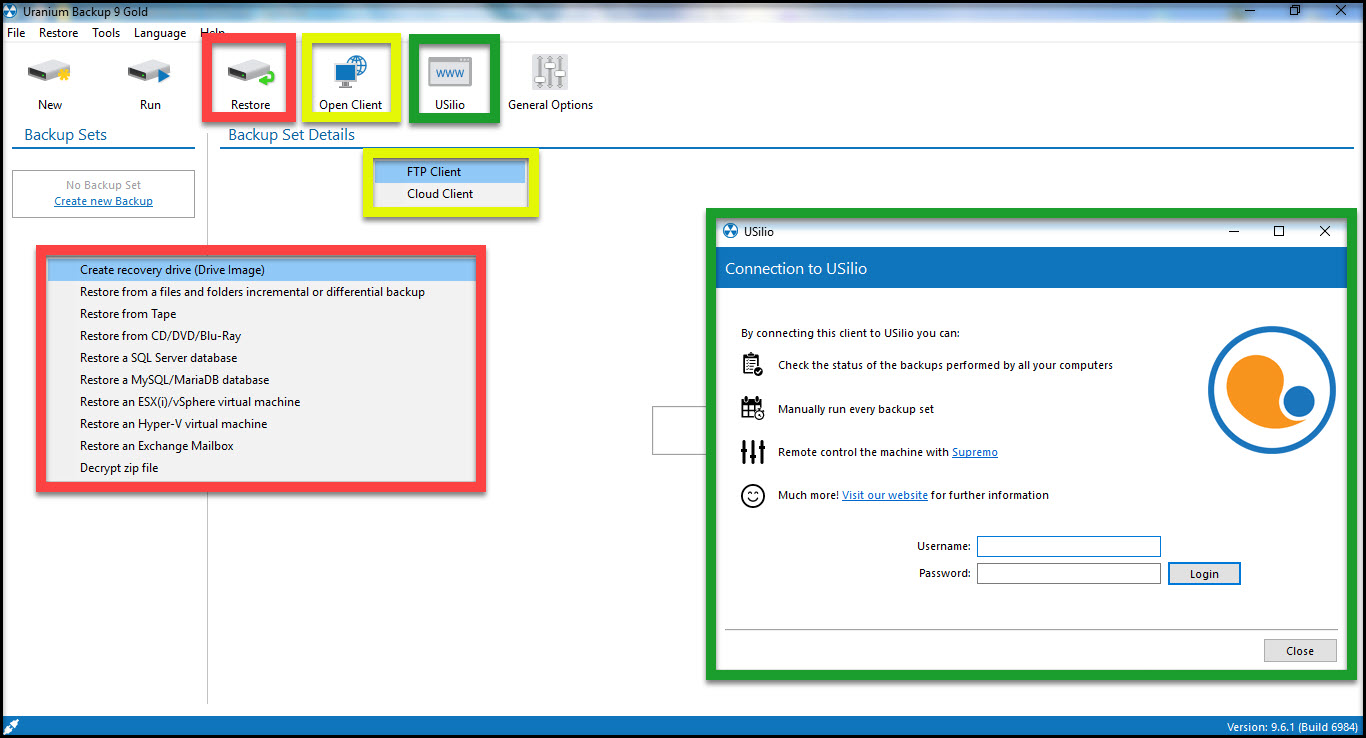This screenshot has height=738, width=1366.
Task: Select Cloud Client from dropdown
Action: 450,194
